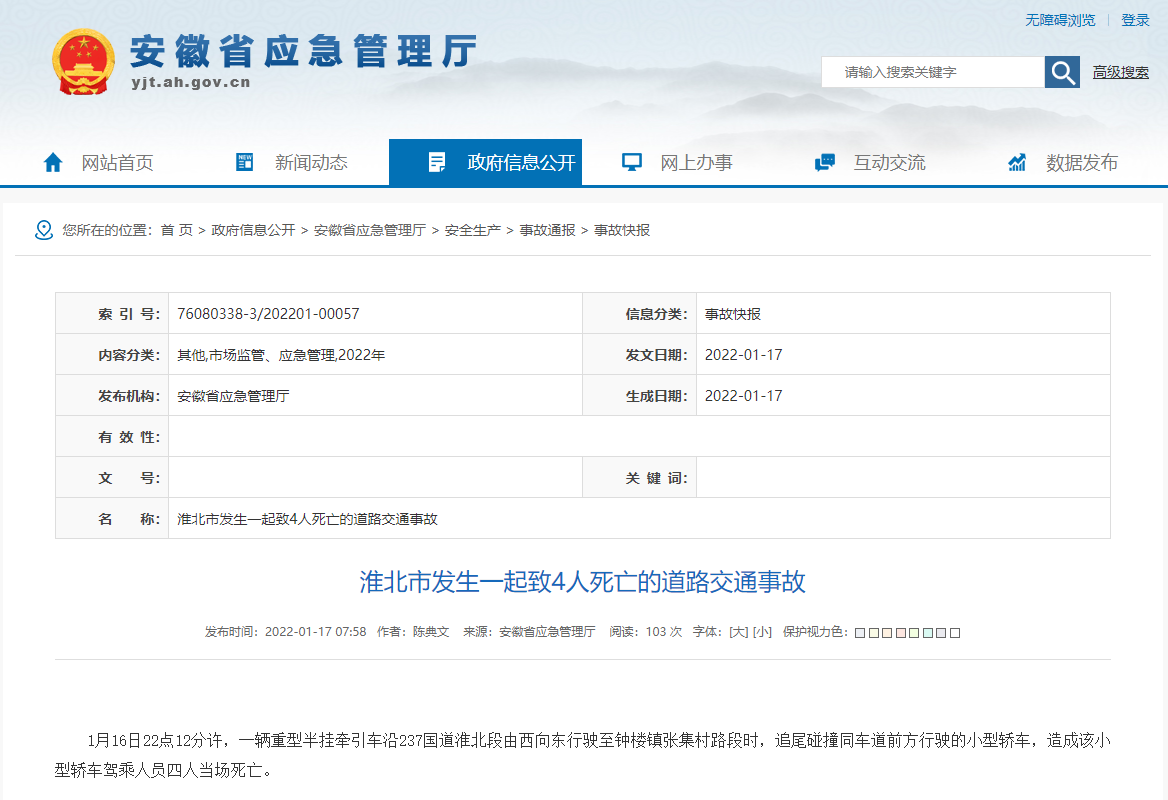Image resolution: width=1168 pixels, height=800 pixels.
Task: Click the newspaper icon beside 新闻动态
Action: [x=244, y=162]
